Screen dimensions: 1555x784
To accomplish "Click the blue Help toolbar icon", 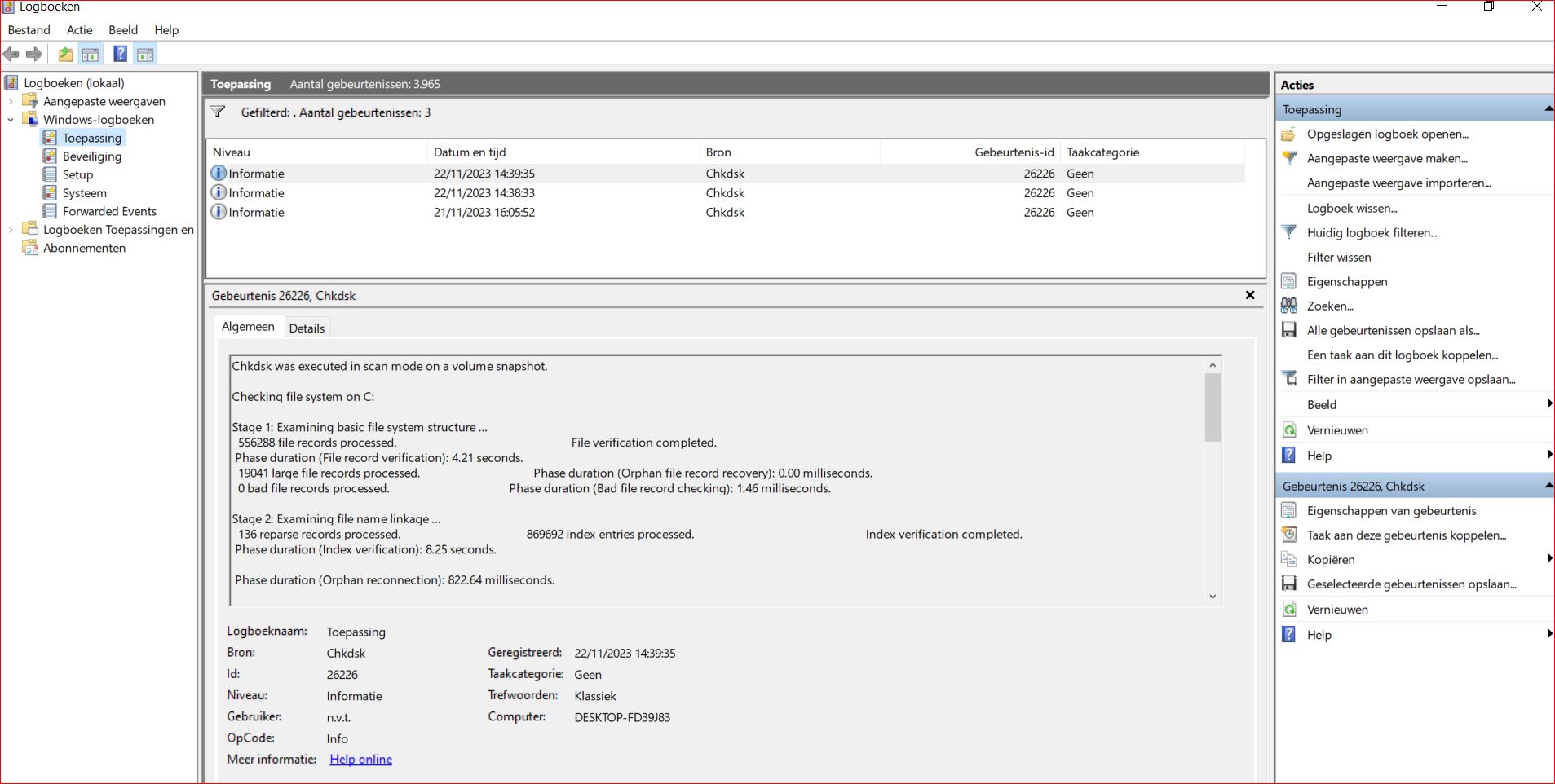I will 120,55.
